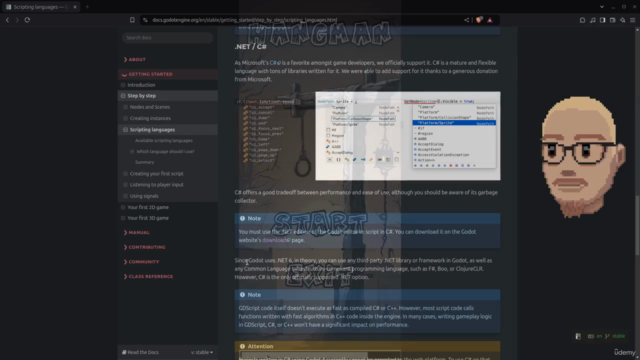Expand the Your first 3D game plus box
The width and height of the screenshot is (640, 360).
[123, 218]
